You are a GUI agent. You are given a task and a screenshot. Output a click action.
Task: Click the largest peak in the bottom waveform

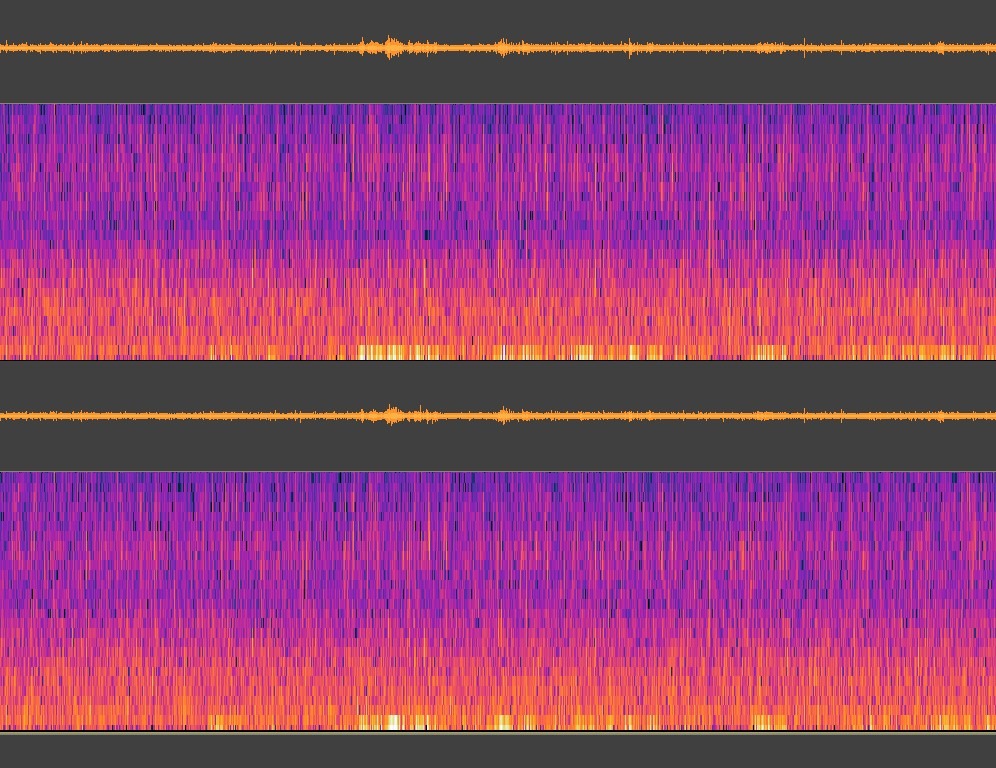click(x=391, y=415)
